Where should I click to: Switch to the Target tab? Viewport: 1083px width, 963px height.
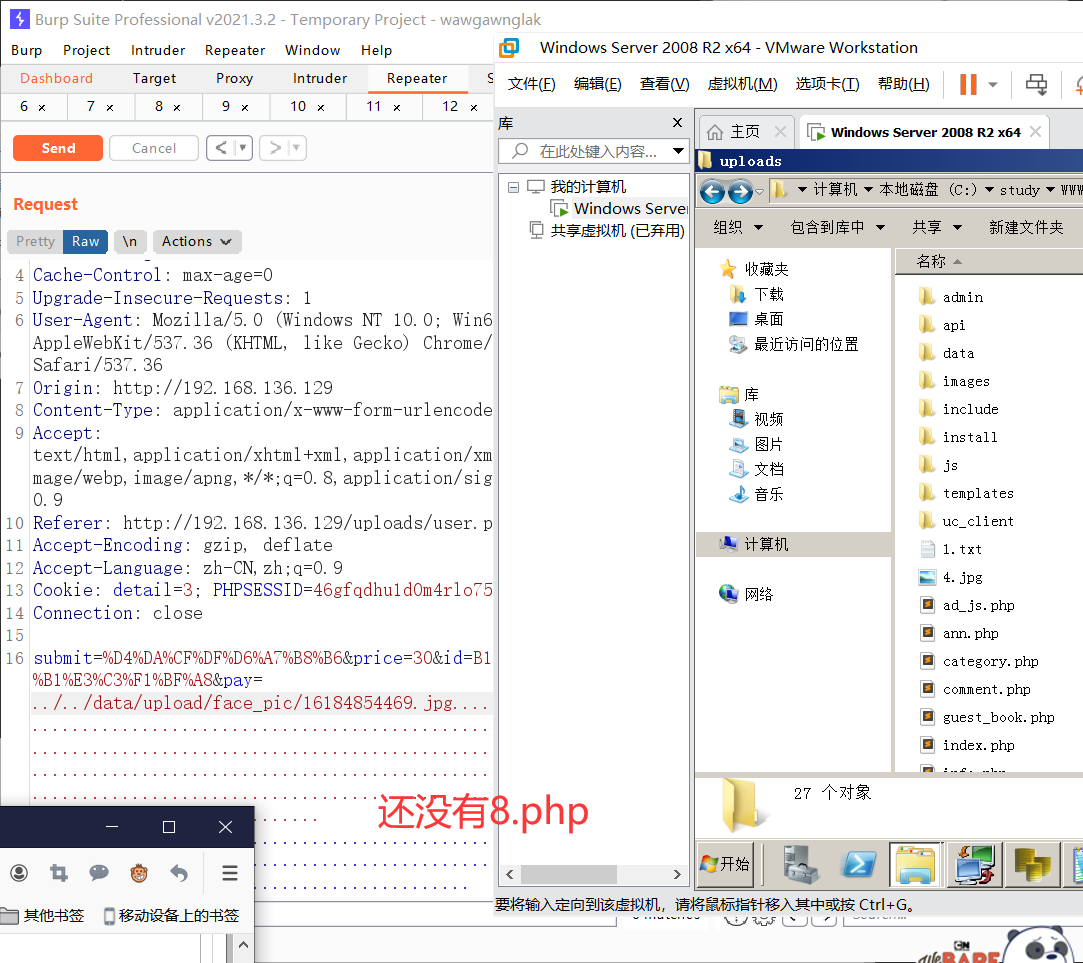click(x=154, y=79)
